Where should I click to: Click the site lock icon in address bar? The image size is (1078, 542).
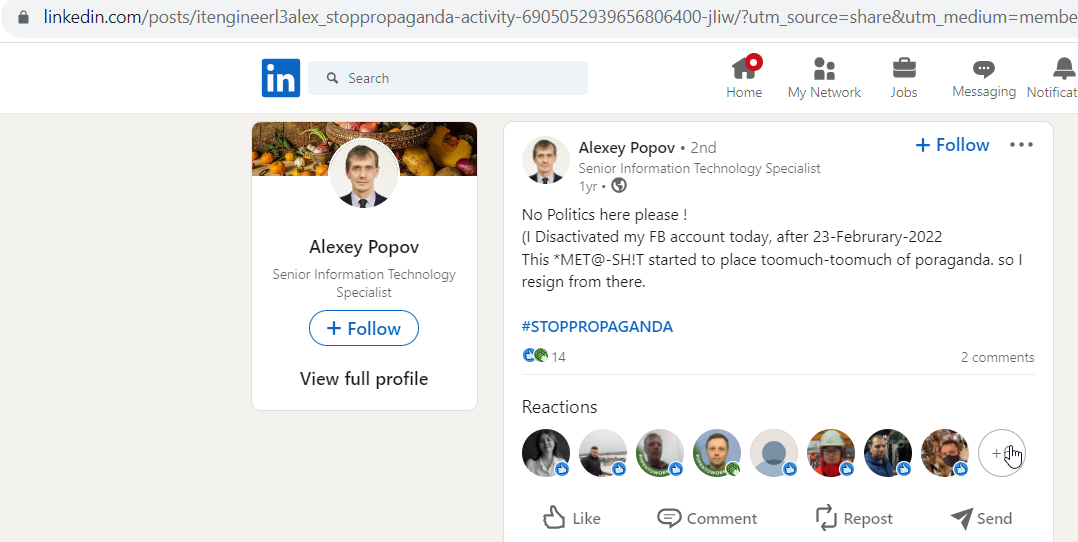[23, 17]
